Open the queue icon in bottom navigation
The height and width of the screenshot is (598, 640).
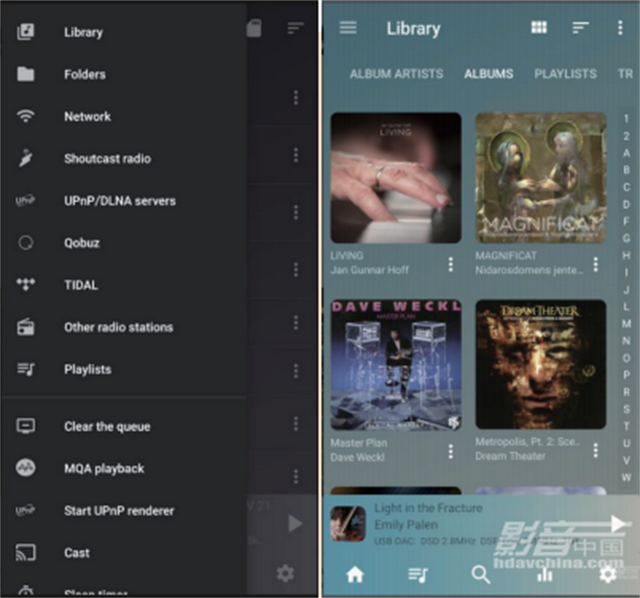tap(418, 575)
